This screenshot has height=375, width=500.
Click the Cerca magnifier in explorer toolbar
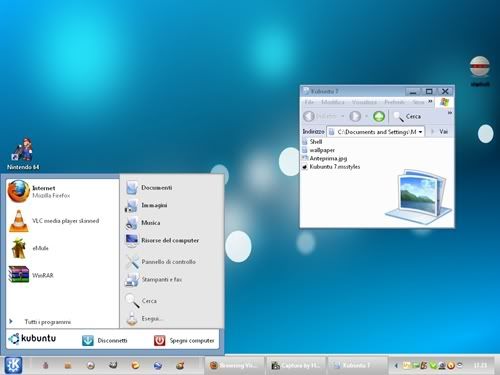(407, 116)
